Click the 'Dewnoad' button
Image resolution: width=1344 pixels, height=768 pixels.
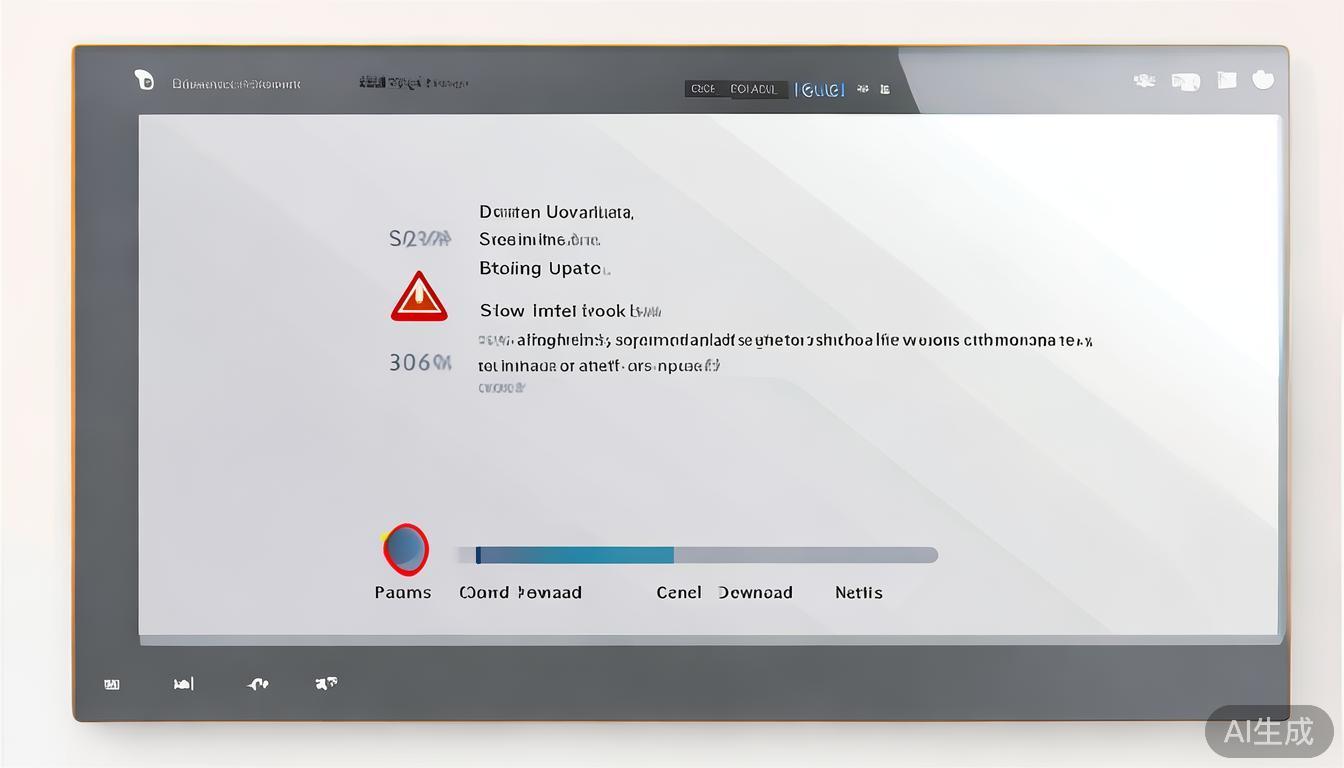755,592
